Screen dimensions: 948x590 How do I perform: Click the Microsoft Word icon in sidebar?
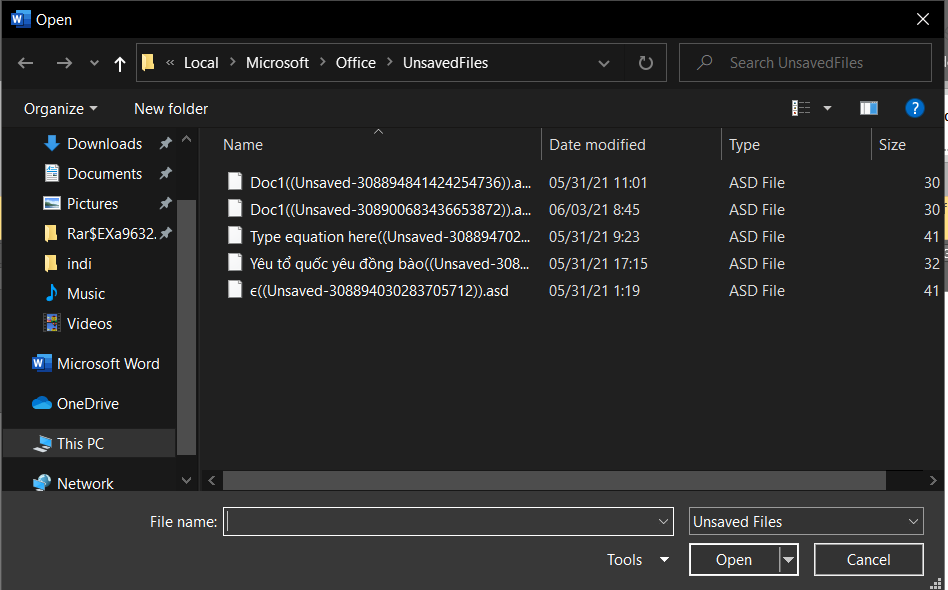click(41, 363)
